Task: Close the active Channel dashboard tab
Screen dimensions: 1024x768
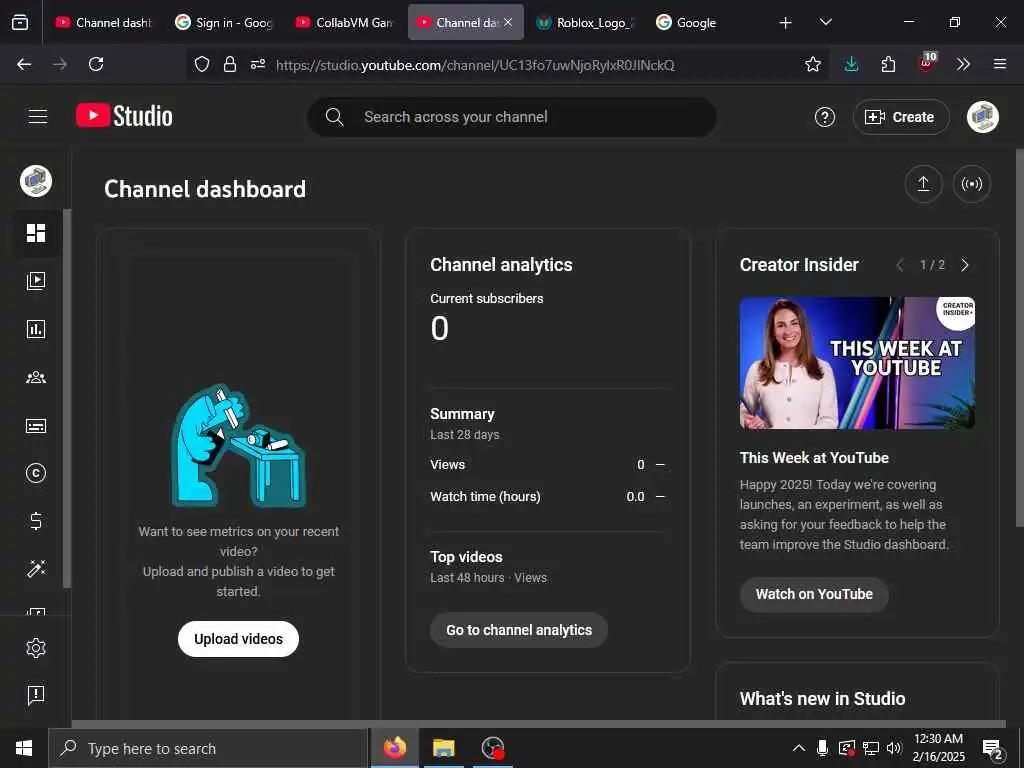Action: 508,23
